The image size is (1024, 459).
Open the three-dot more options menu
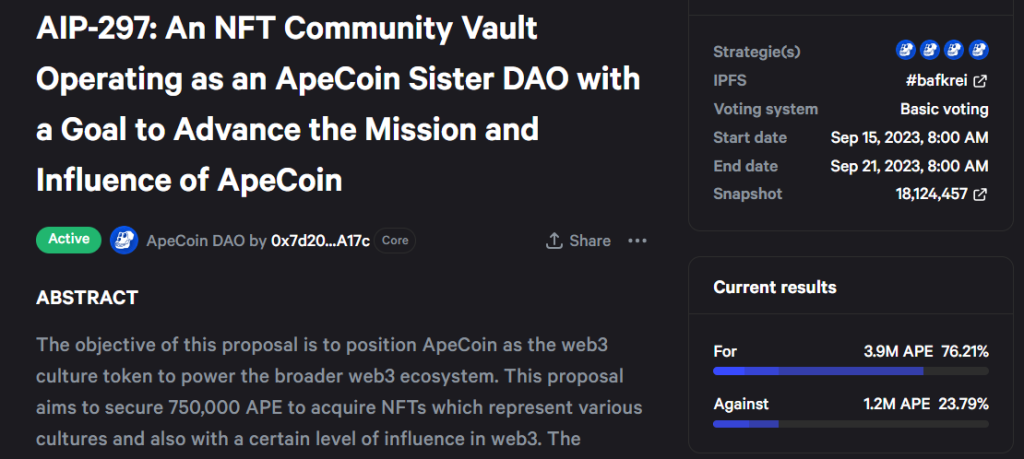point(637,241)
